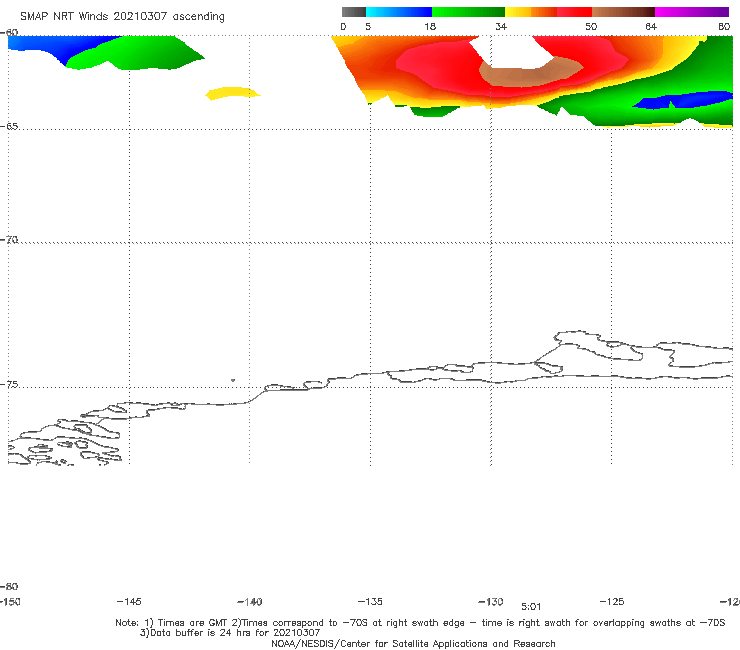740x650 pixels.
Task: Click the color bar label '34'
Action: [501, 26]
